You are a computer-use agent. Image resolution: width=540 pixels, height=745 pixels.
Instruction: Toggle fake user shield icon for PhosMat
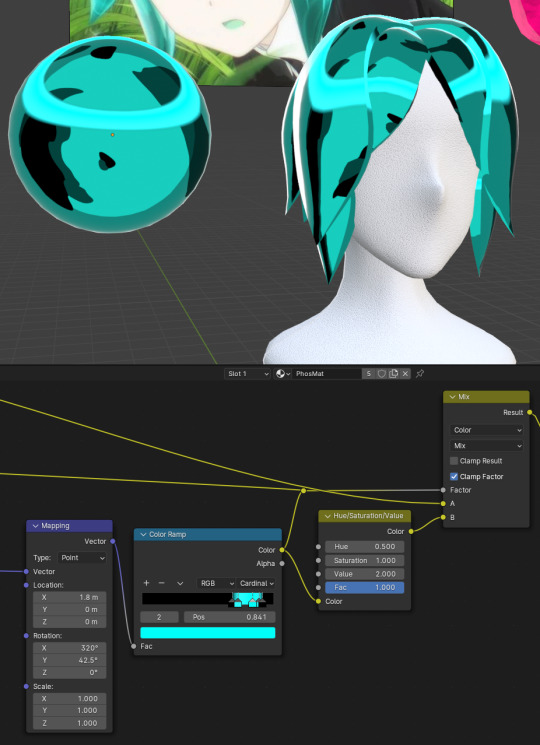(x=381, y=374)
